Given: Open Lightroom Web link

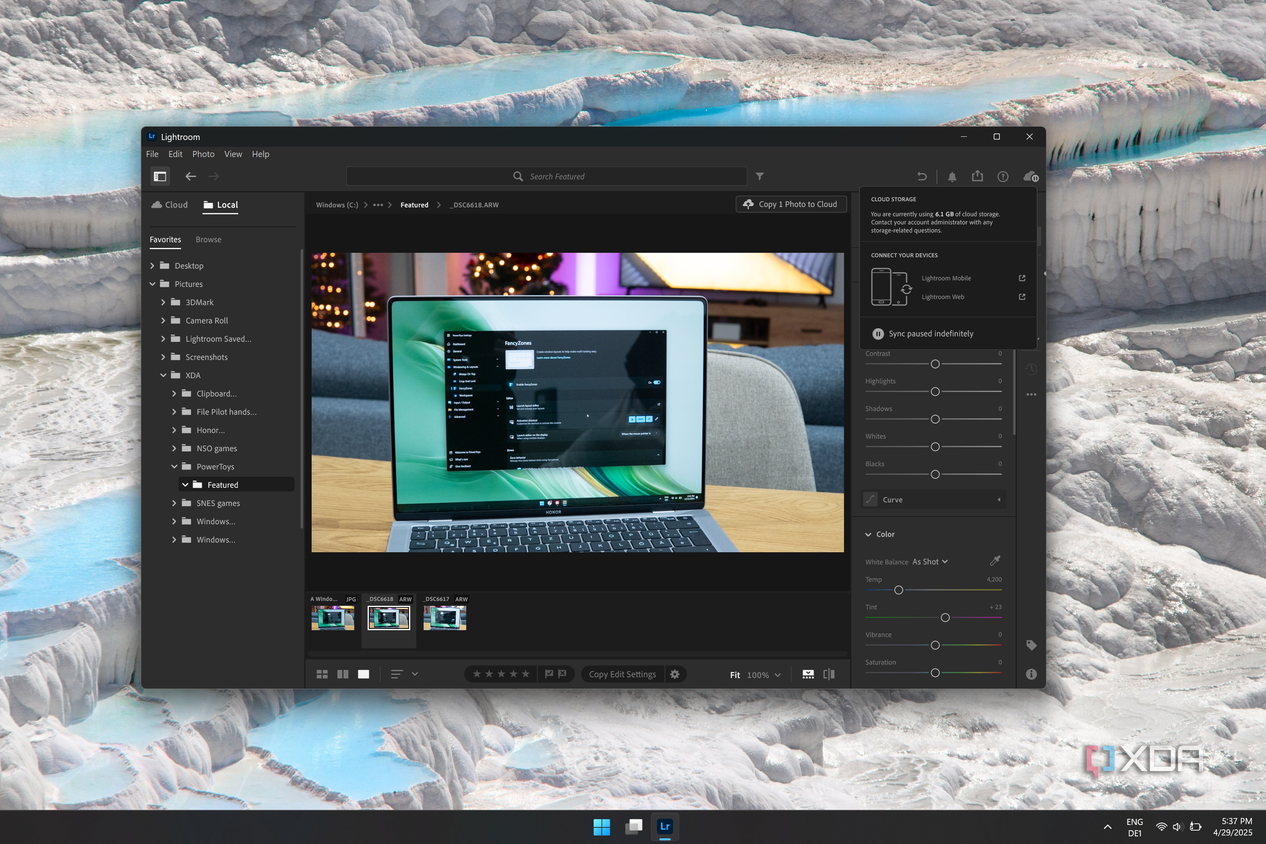Looking at the screenshot, I should [x=943, y=297].
